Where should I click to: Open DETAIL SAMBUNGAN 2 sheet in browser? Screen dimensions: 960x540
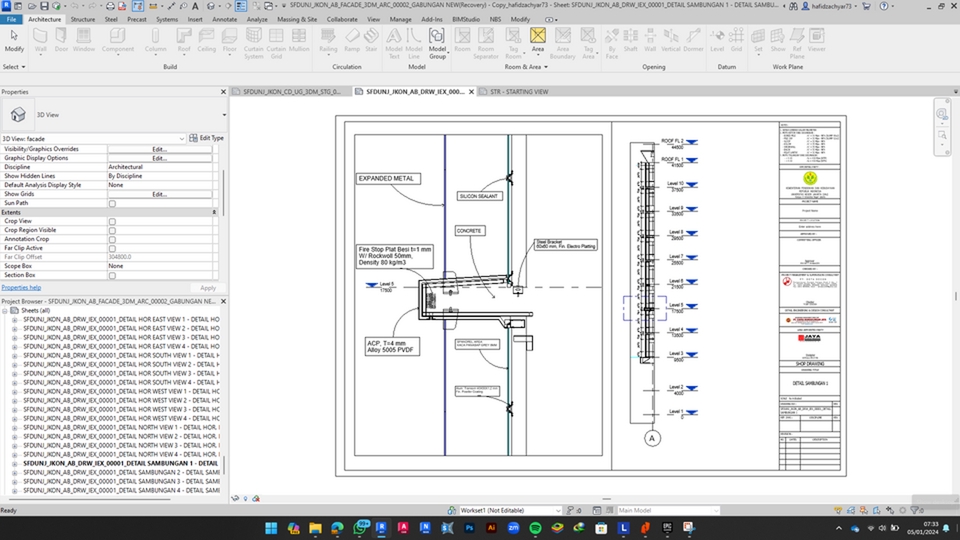(x=120, y=472)
